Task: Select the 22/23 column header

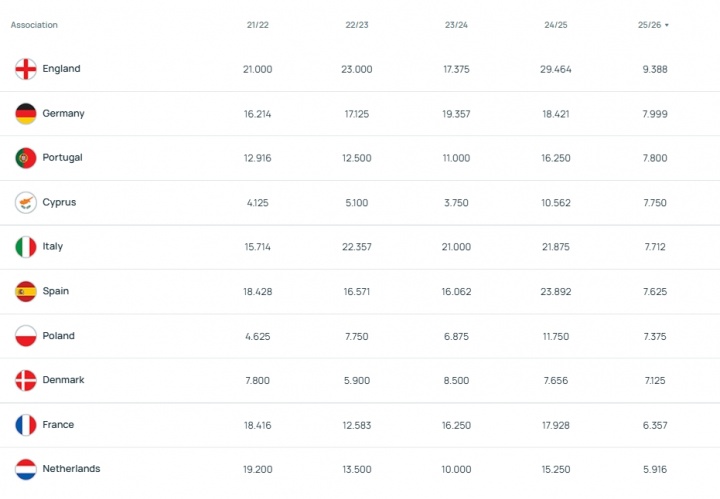Action: pyautogui.click(x=356, y=25)
